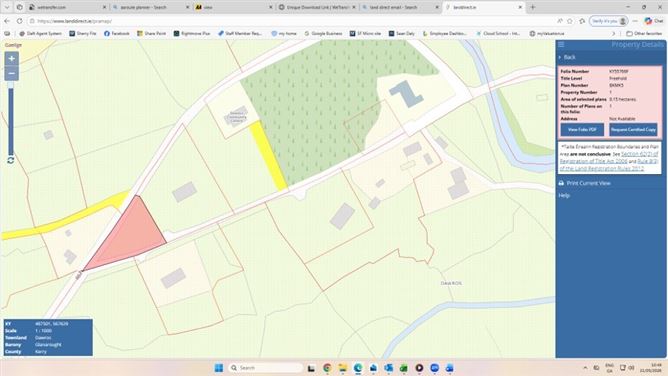Click the Request Certified Copy button

click(x=633, y=129)
